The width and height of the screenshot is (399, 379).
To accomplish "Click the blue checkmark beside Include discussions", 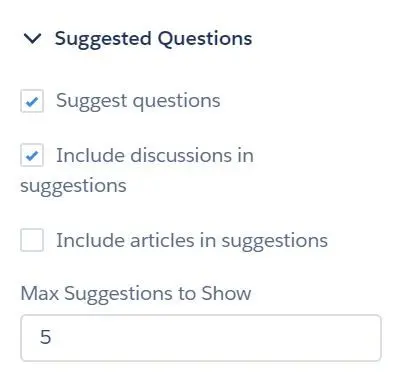I will coord(32,156).
